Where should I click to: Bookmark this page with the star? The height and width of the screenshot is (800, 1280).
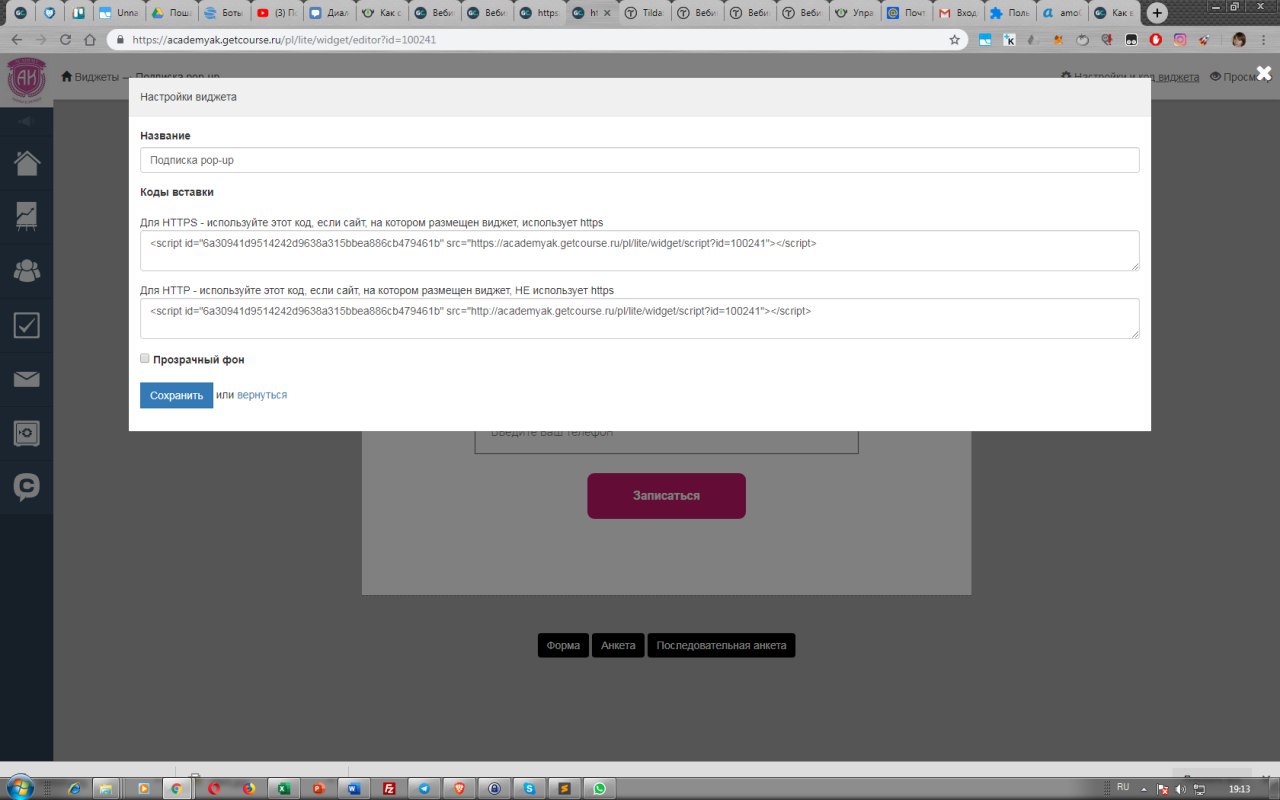(x=954, y=40)
